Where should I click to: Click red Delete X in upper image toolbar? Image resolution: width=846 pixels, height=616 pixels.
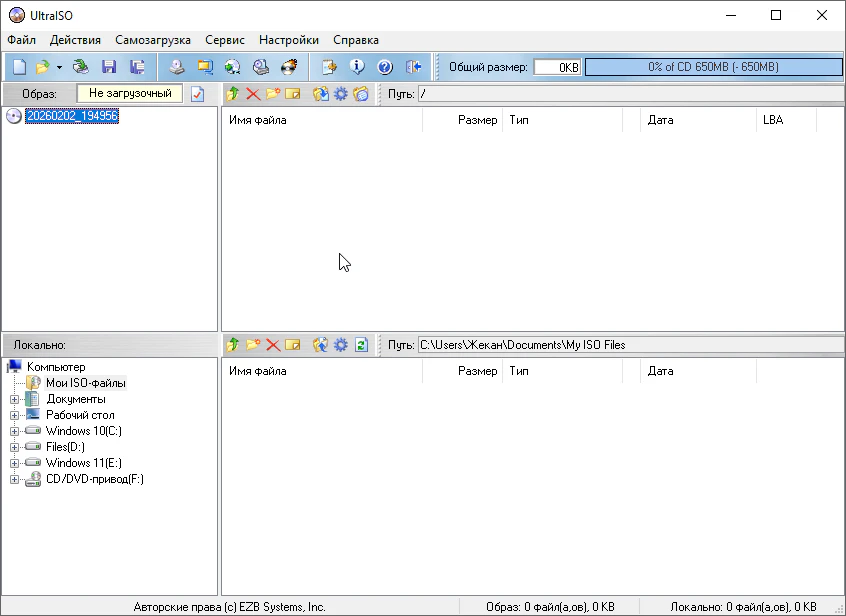253,94
